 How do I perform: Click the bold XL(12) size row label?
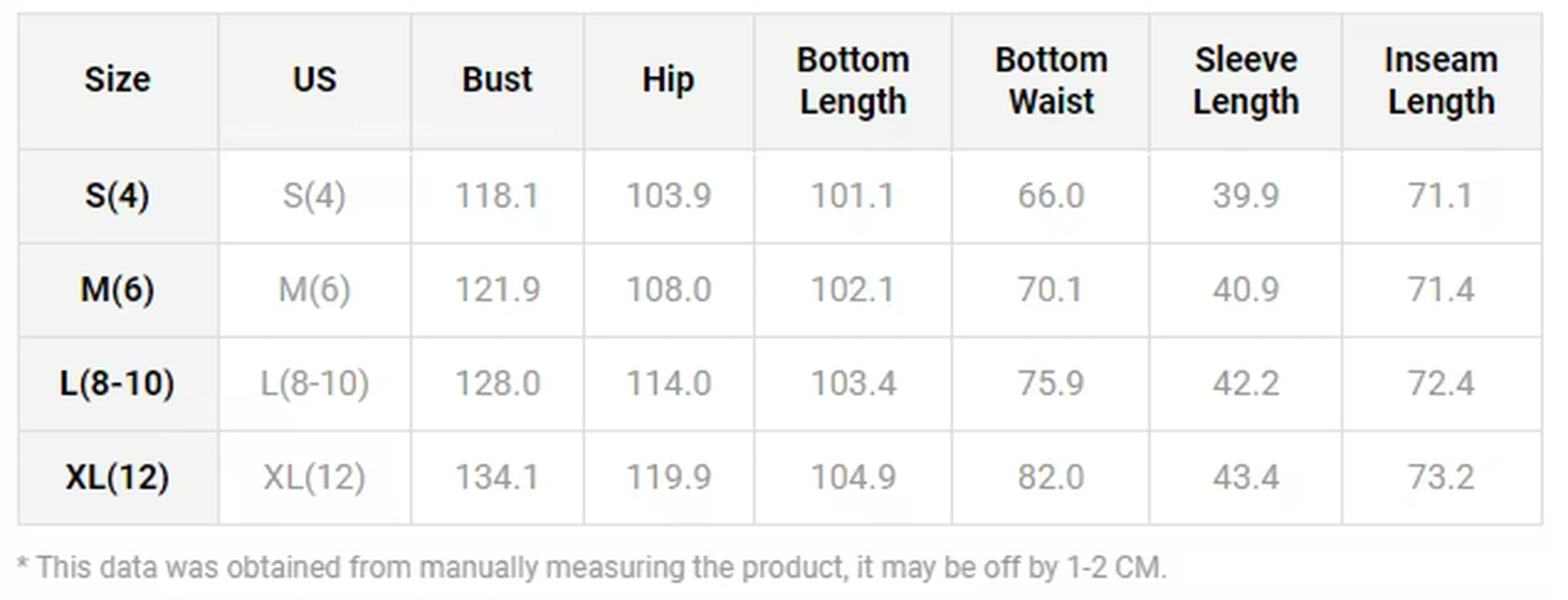(118, 478)
